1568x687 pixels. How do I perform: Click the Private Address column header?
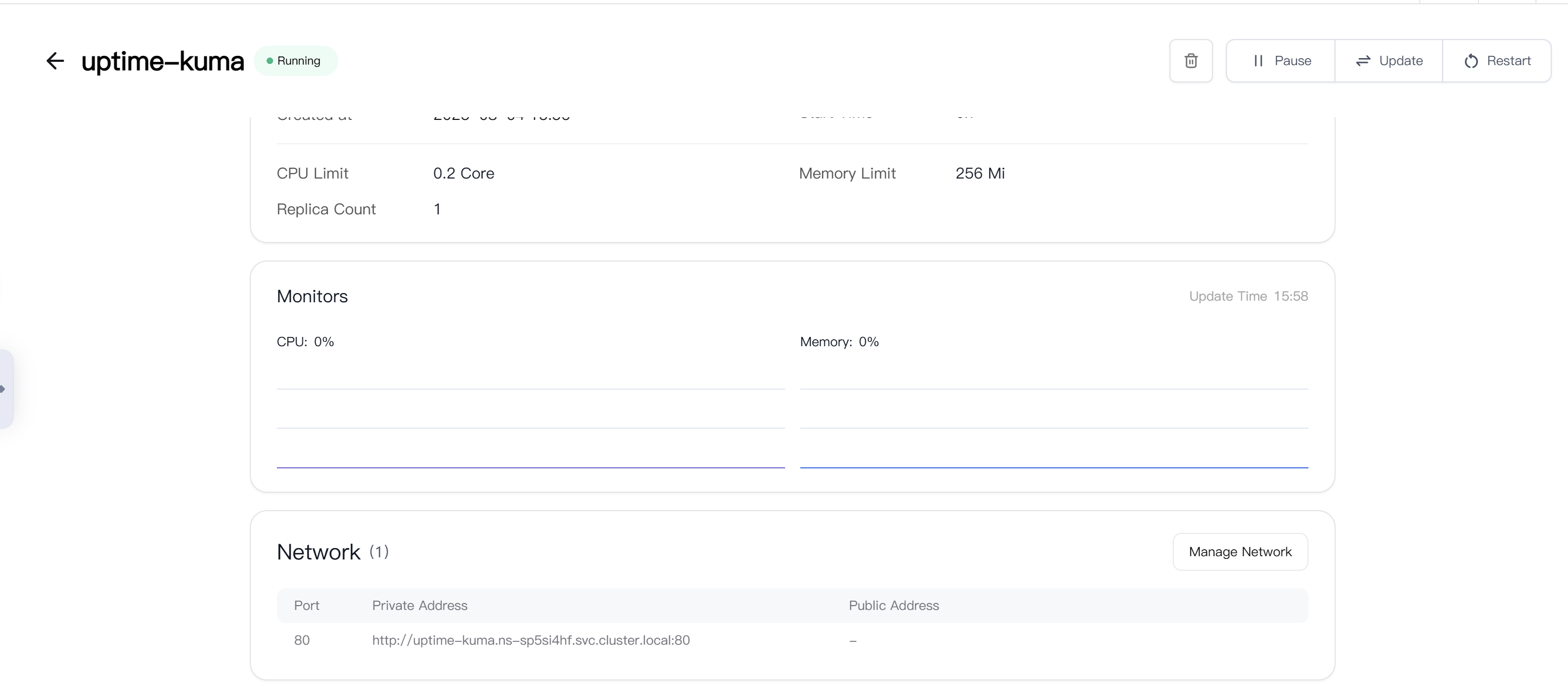click(419, 606)
